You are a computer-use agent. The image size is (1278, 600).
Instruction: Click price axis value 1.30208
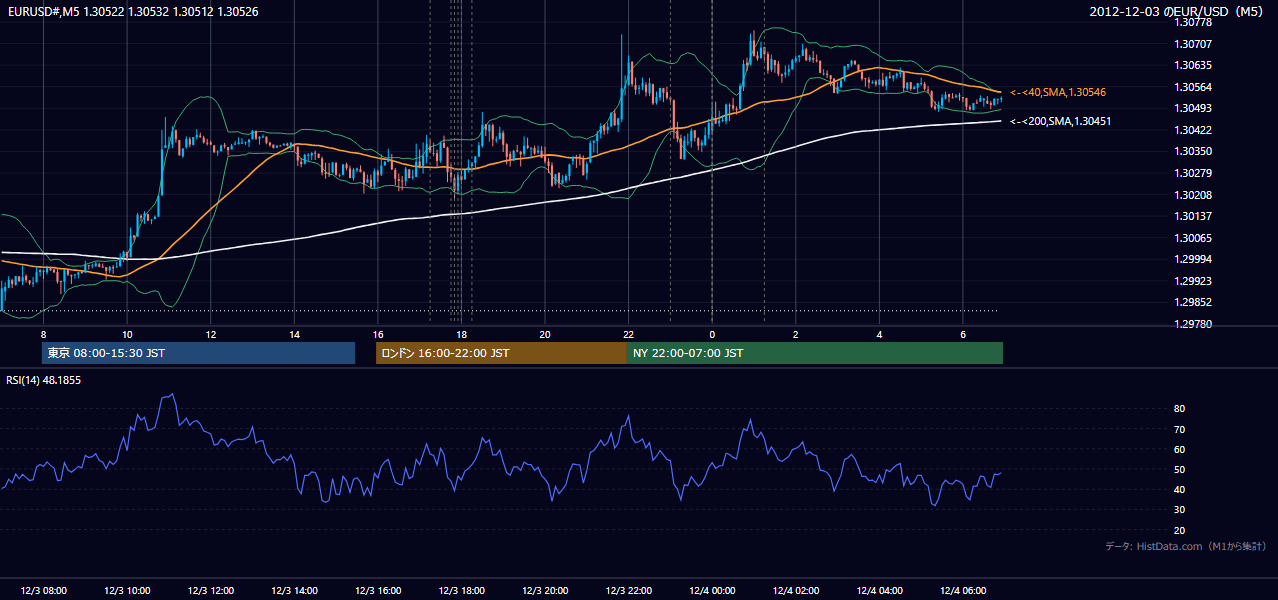tap(1194, 195)
